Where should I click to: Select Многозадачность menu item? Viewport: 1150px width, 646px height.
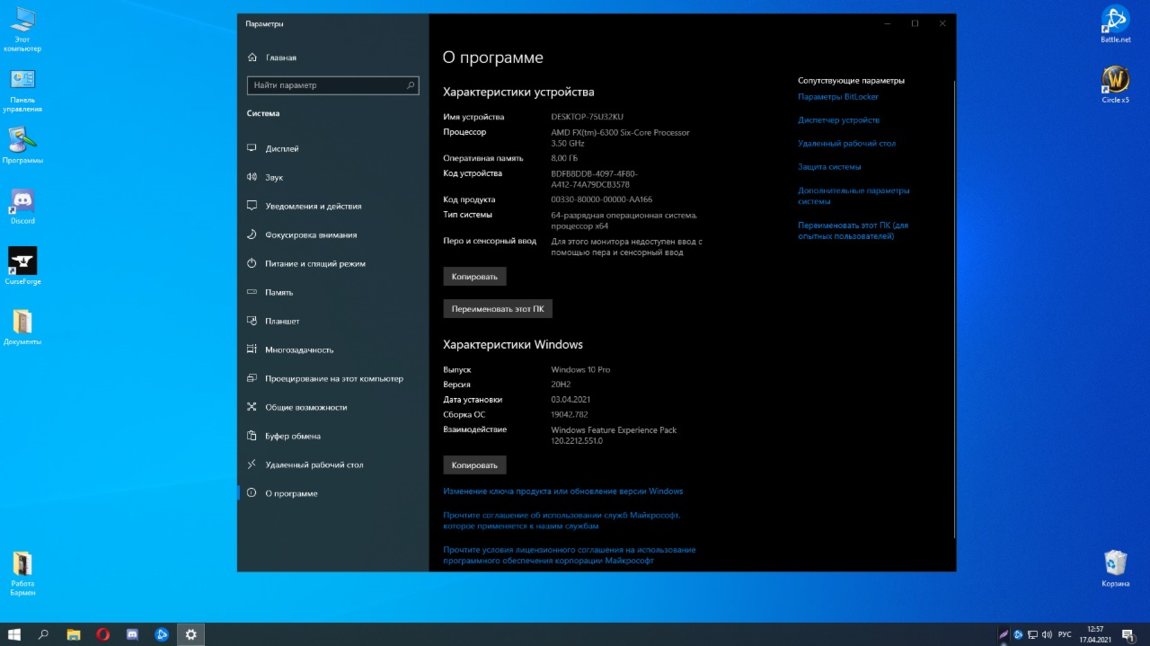click(299, 350)
